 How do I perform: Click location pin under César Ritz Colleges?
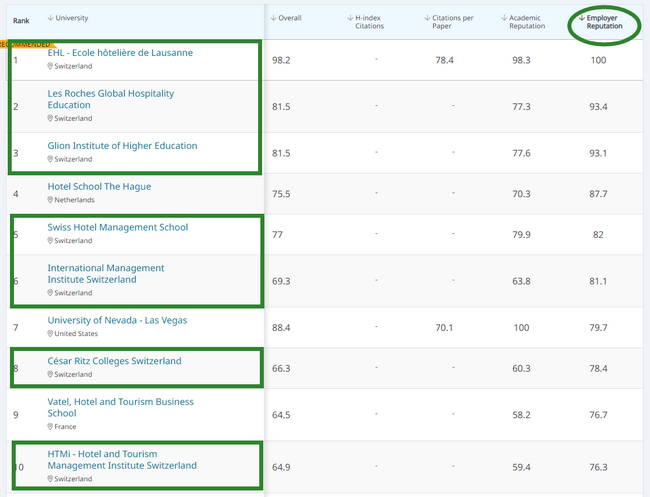50,374
